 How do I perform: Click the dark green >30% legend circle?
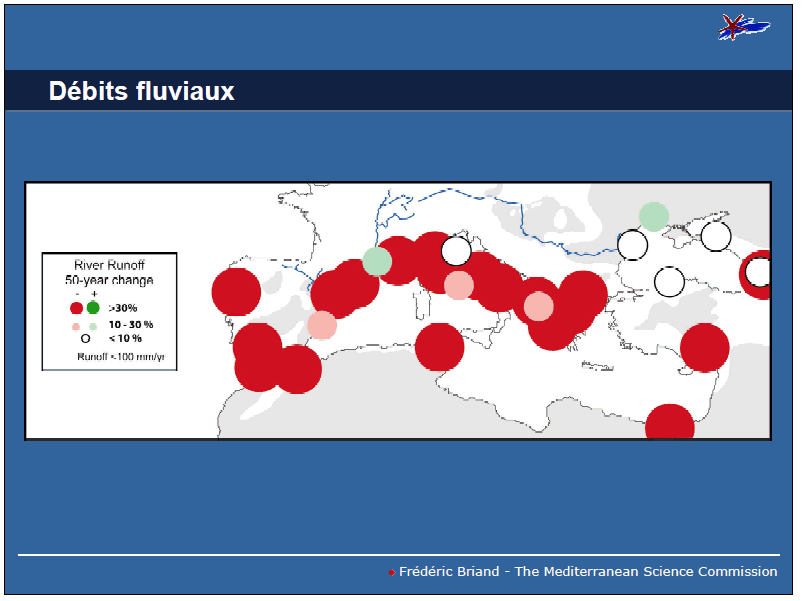pyautogui.click(x=93, y=307)
